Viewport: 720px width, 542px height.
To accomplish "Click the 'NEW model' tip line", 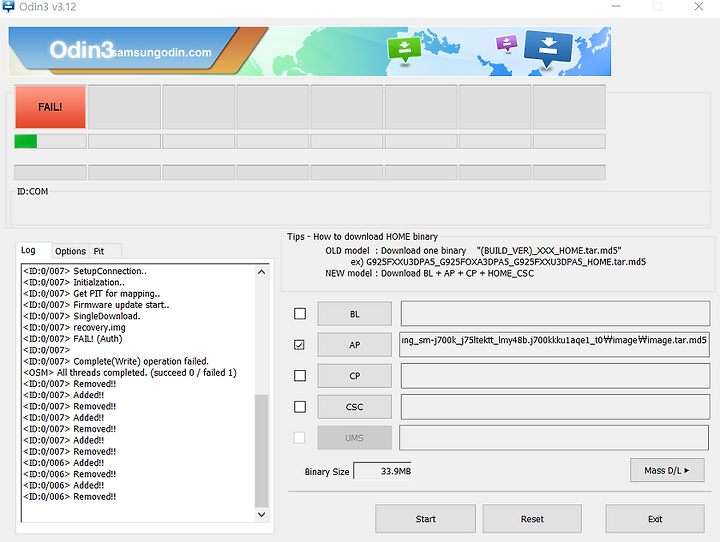I will (429, 273).
